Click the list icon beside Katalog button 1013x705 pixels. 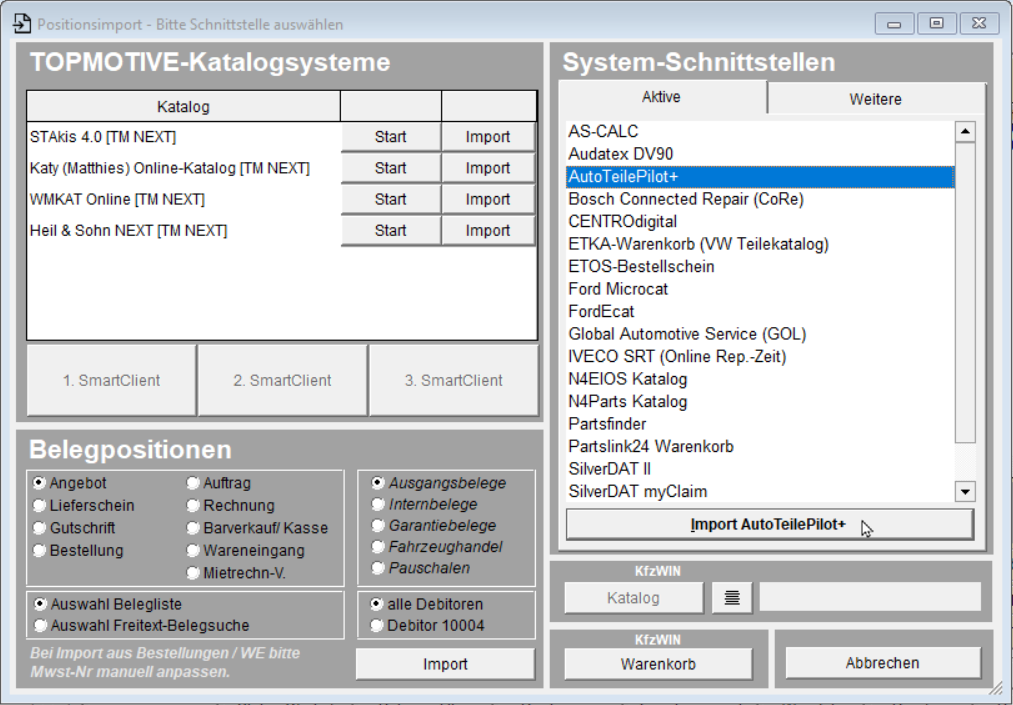pos(732,598)
